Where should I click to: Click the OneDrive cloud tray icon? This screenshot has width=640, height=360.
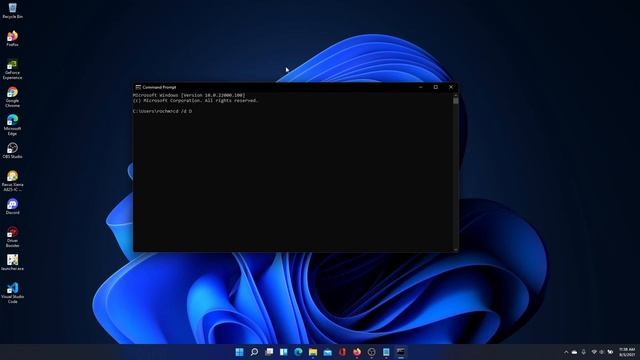tap(574, 352)
